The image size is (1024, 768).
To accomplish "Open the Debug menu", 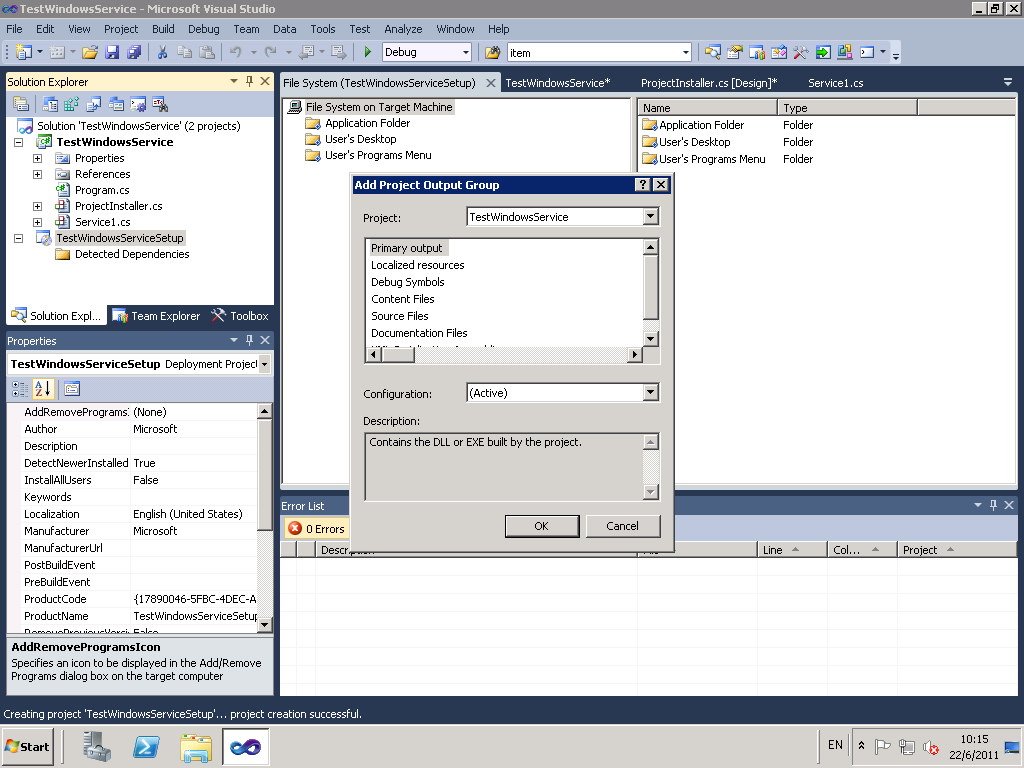I will [x=204, y=29].
